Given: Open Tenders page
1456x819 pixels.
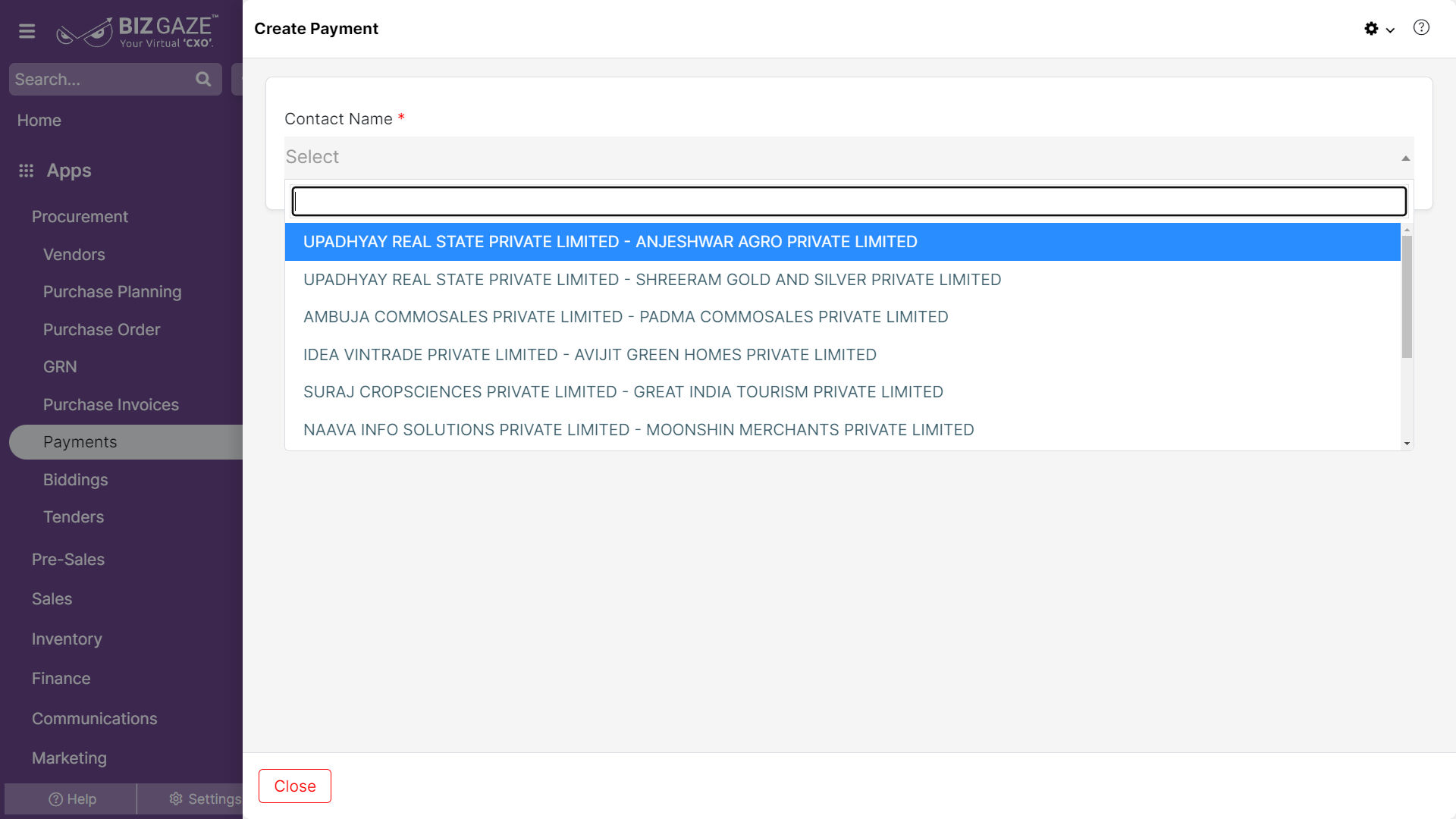Looking at the screenshot, I should 74,517.
